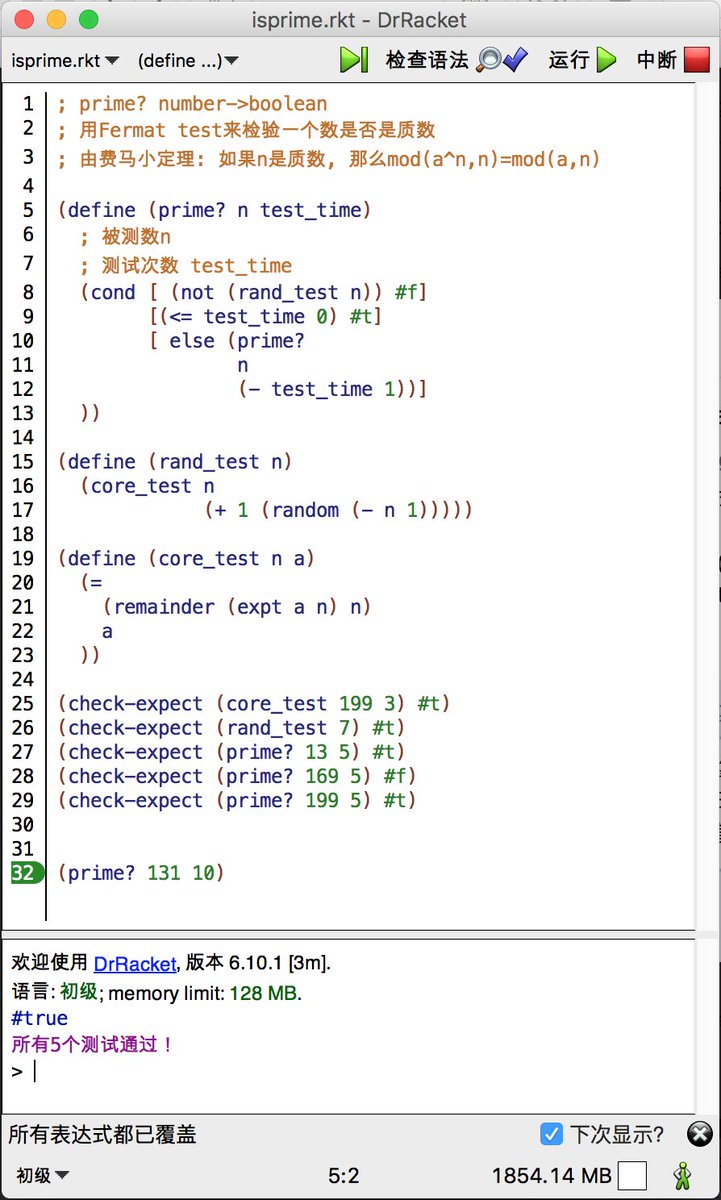721x1200 pixels.
Task: Close the coverage message bar with X icon
Action: (700, 1134)
